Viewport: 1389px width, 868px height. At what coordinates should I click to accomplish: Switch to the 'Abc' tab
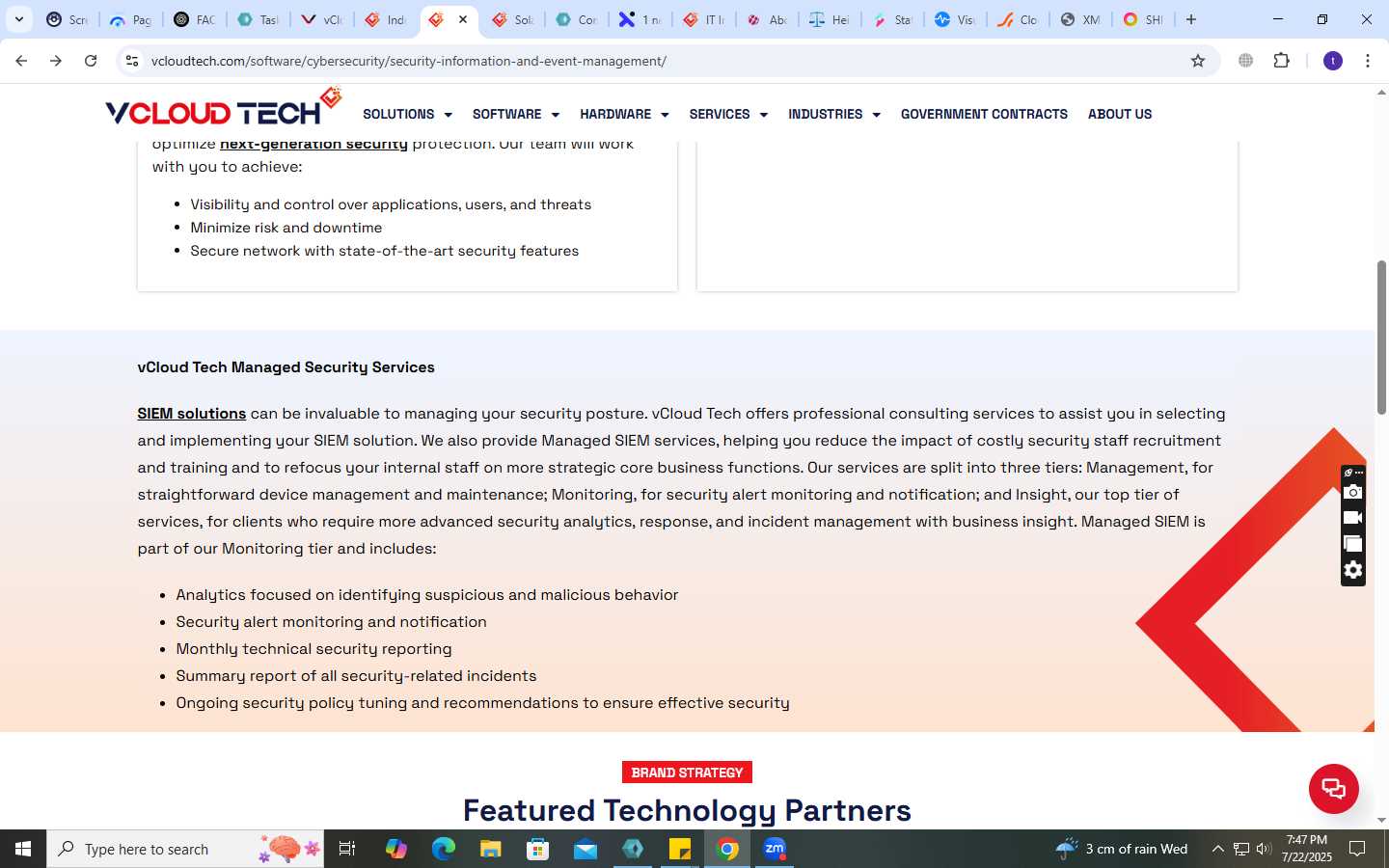pos(768,19)
